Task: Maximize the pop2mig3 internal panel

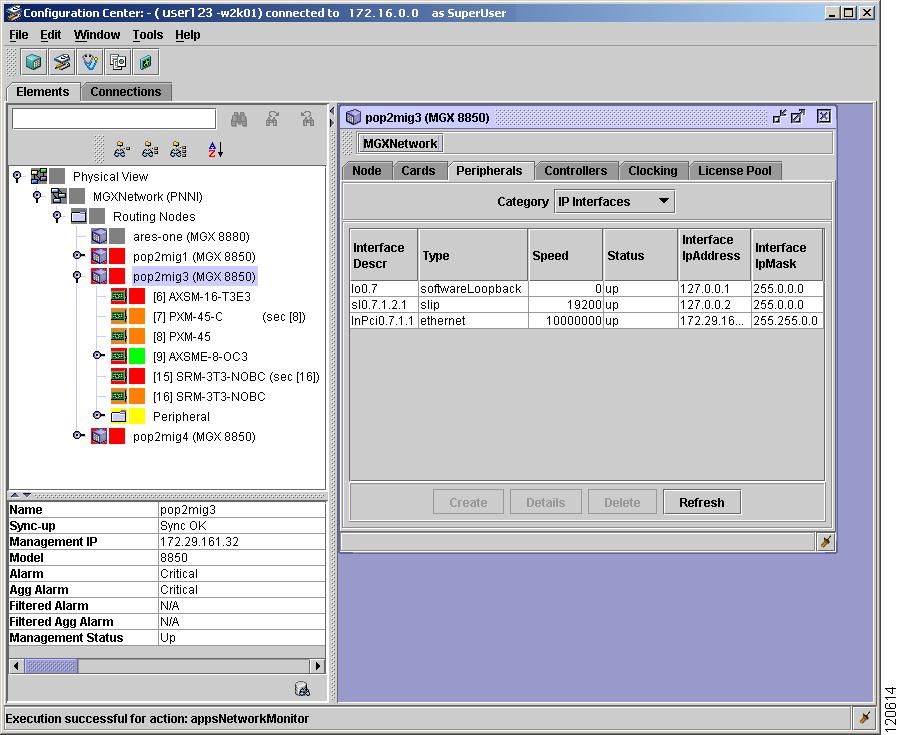Action: pos(798,117)
